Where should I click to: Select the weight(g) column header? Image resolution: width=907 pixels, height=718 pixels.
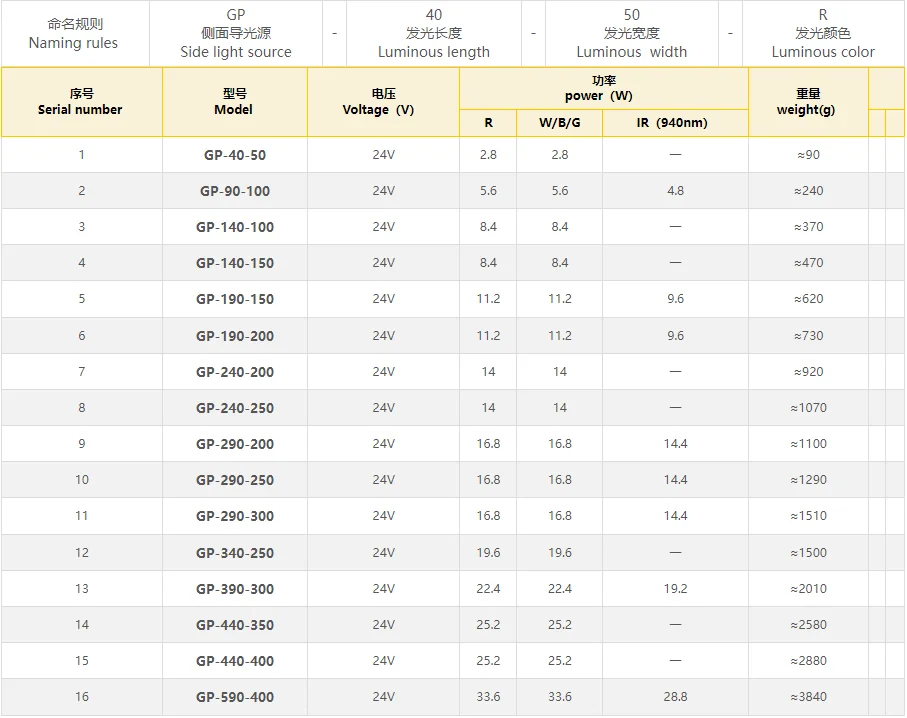[808, 102]
